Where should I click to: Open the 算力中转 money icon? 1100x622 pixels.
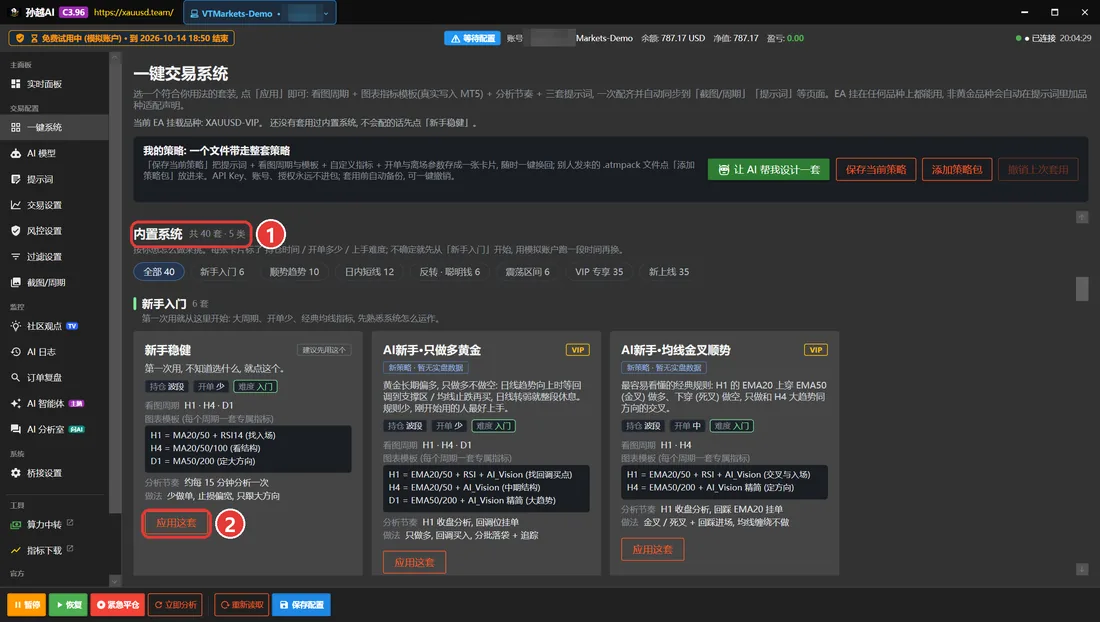click(x=15, y=525)
